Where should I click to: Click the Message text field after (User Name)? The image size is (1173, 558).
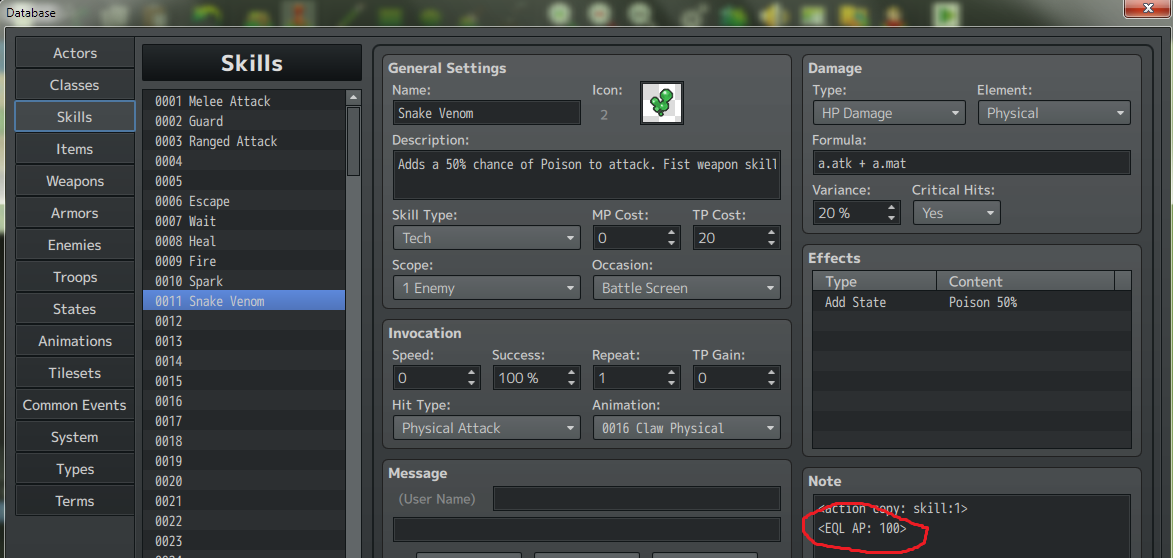click(x=637, y=498)
